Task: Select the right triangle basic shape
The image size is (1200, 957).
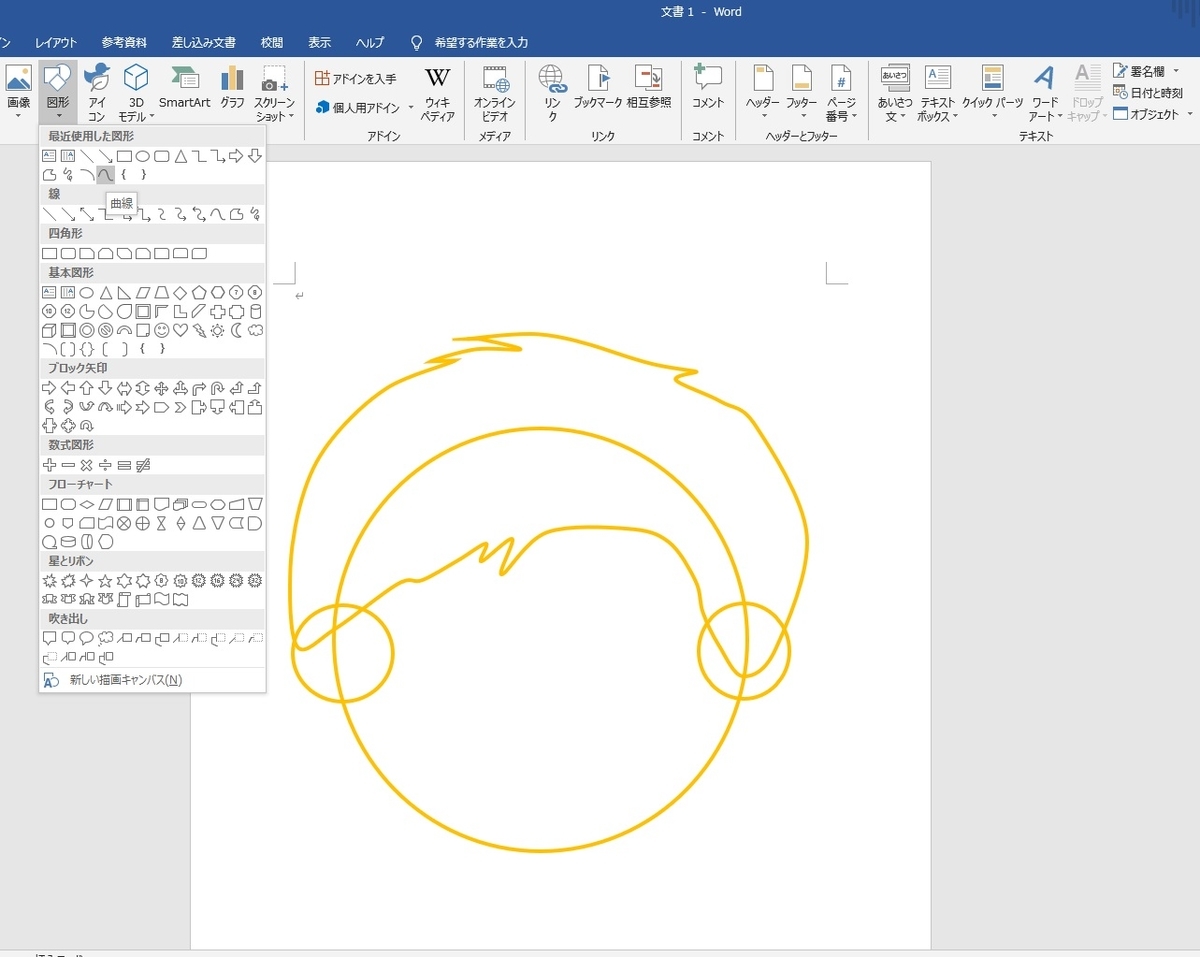Action: [x=124, y=292]
